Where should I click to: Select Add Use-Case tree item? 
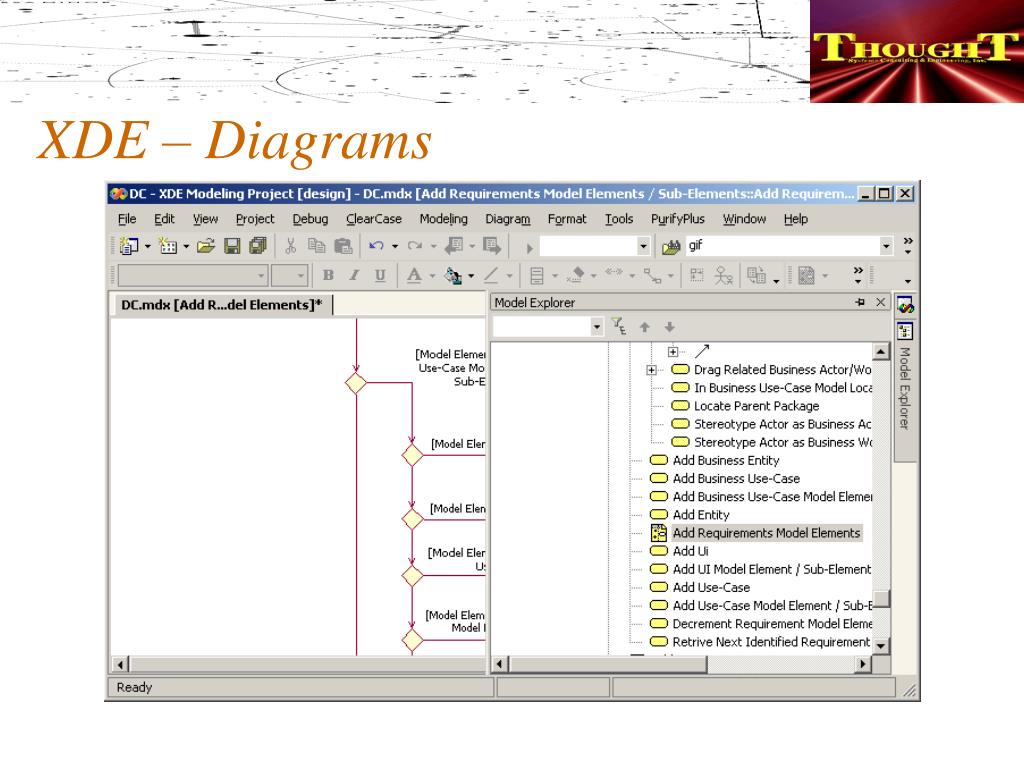711,587
